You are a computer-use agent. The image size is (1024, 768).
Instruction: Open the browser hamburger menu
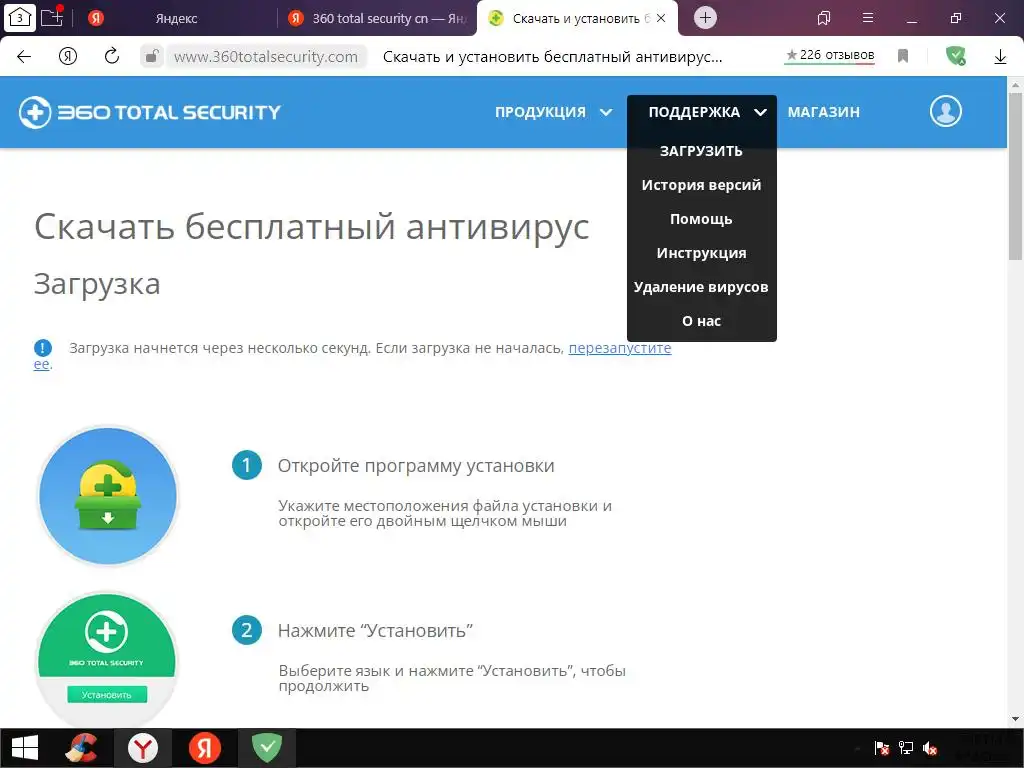tap(868, 18)
